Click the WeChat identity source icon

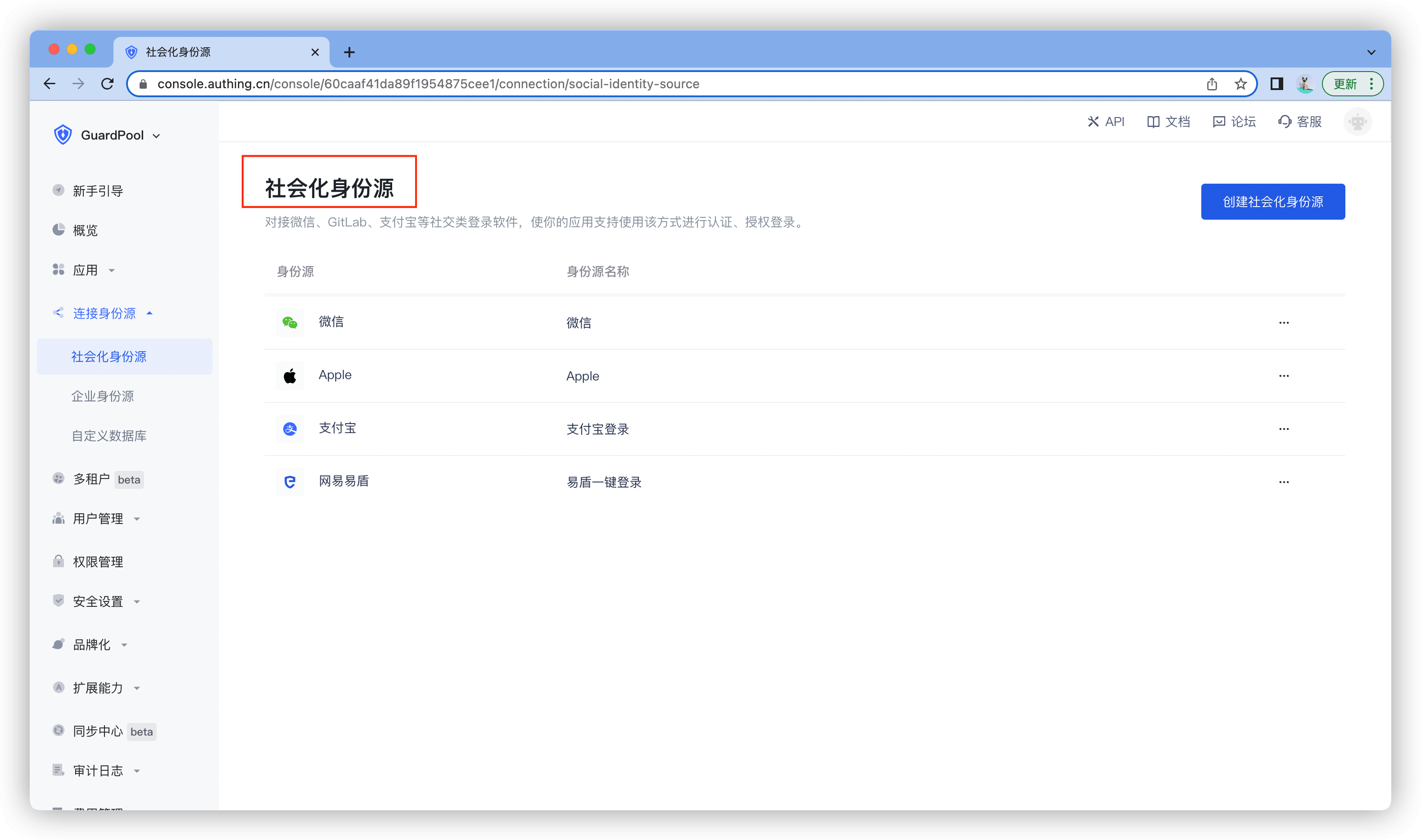(x=290, y=323)
